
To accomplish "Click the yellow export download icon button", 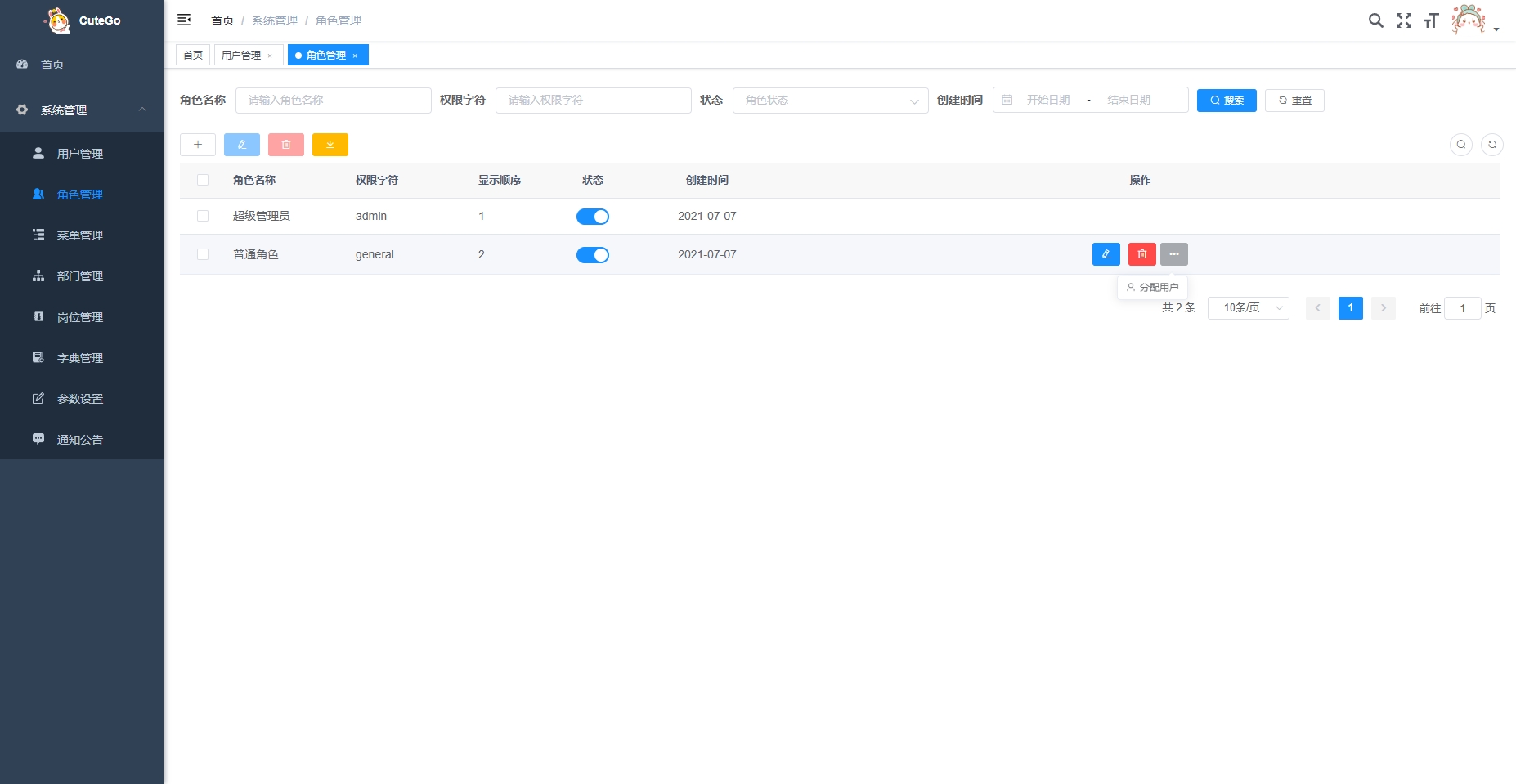I will (330, 145).
